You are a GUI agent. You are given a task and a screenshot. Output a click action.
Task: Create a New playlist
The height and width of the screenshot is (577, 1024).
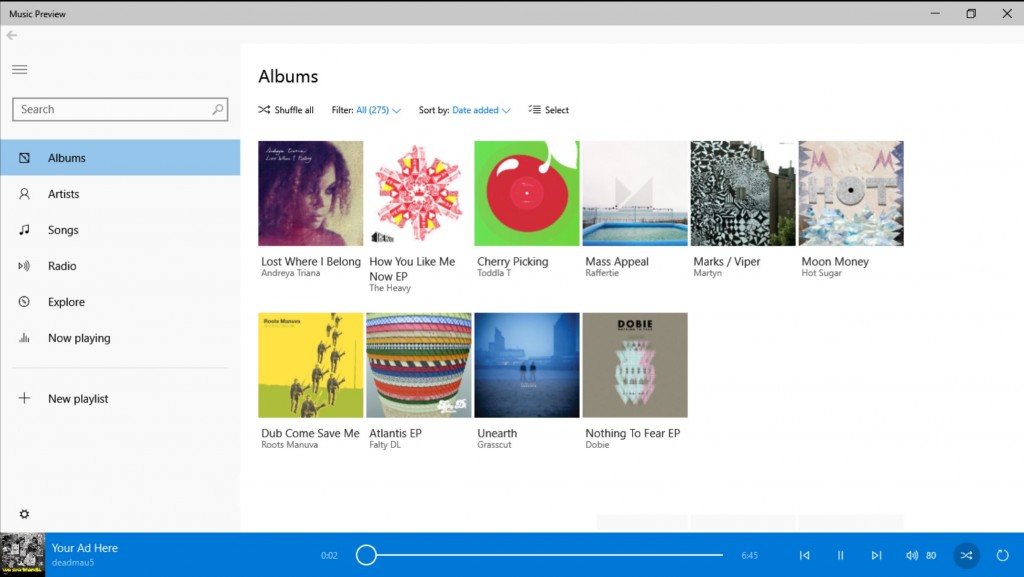[78, 399]
